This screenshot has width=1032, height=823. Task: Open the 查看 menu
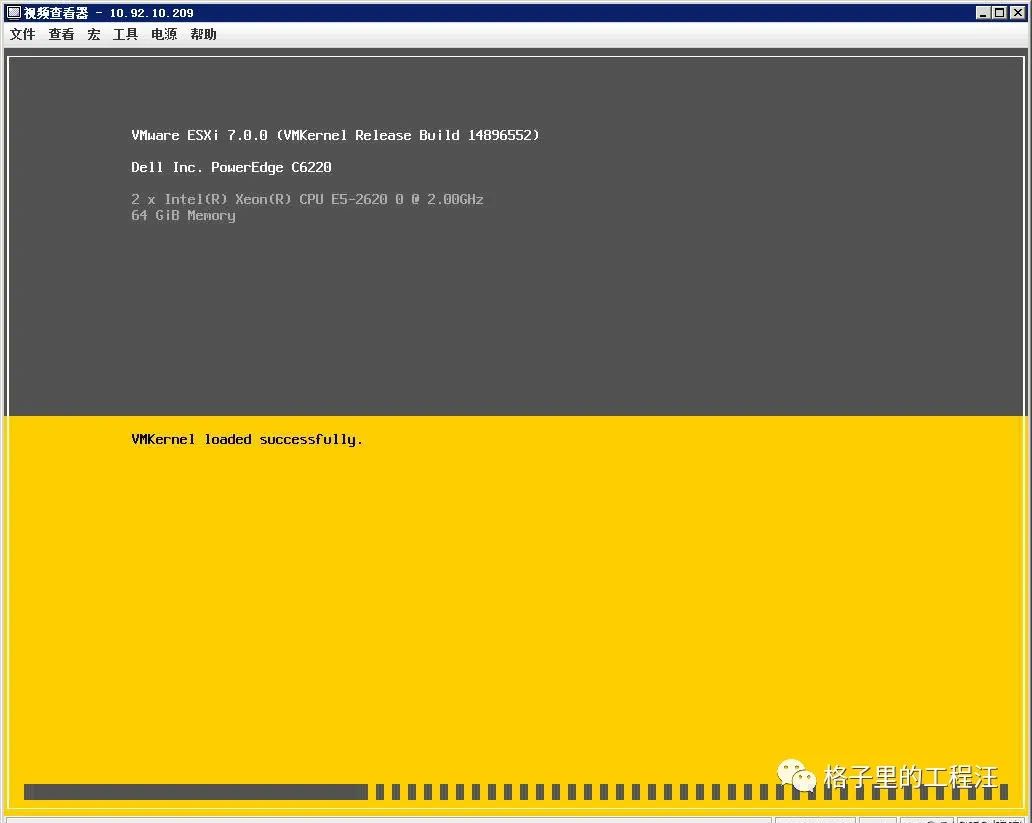click(61, 34)
